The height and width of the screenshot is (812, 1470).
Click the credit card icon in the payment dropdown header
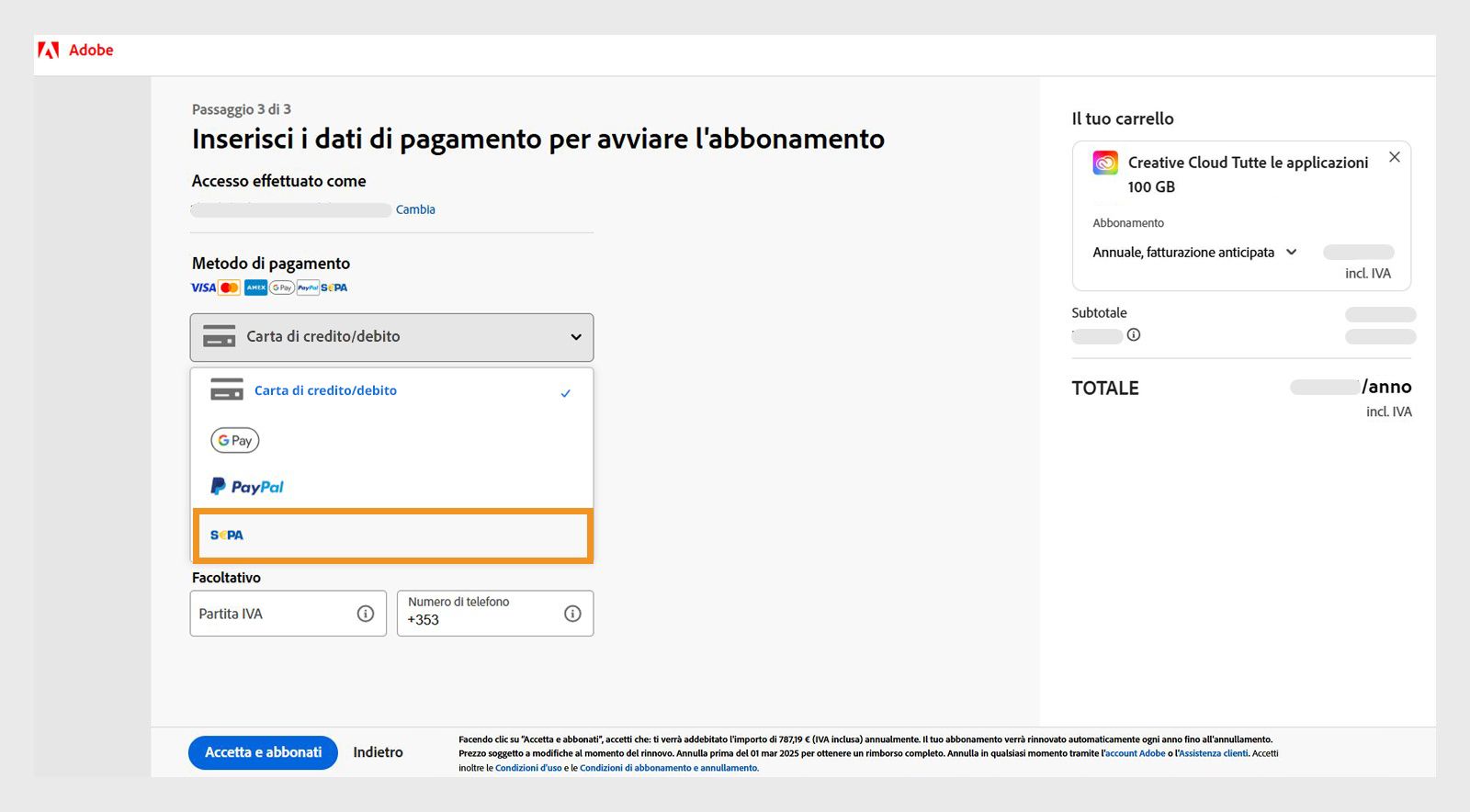click(220, 336)
